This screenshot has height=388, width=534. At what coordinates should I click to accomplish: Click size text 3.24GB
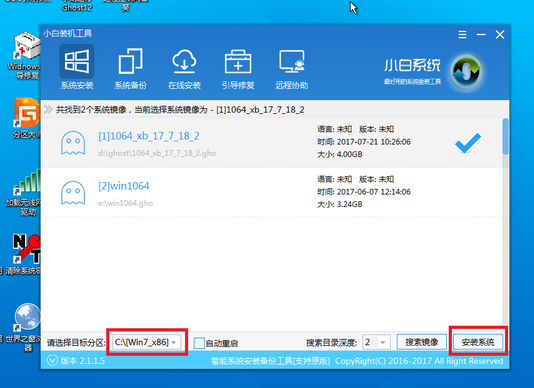(x=349, y=204)
